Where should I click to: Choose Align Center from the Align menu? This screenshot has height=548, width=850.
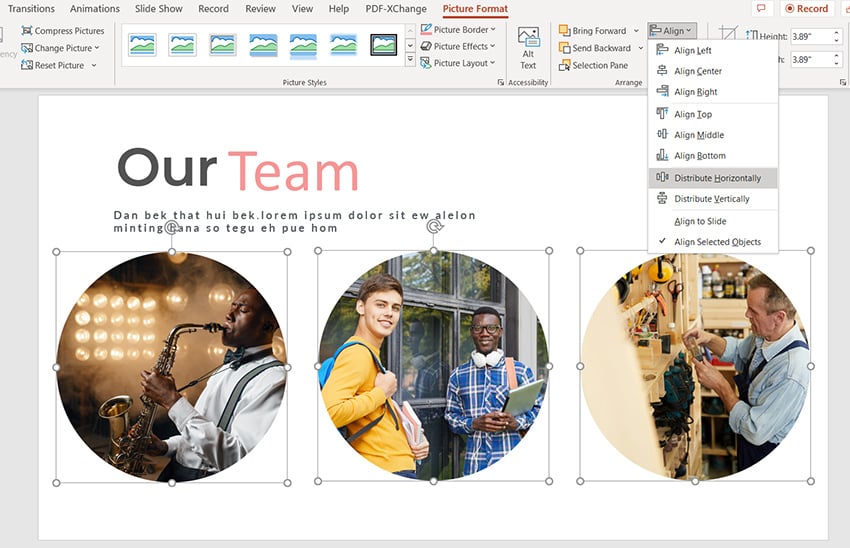(x=697, y=72)
